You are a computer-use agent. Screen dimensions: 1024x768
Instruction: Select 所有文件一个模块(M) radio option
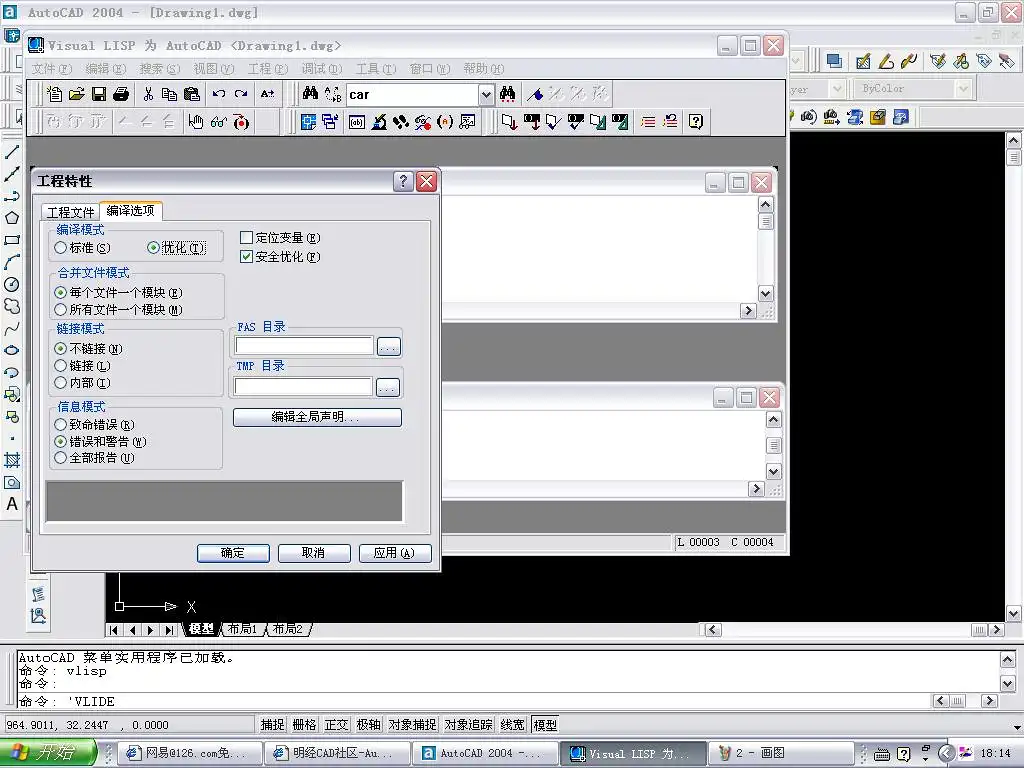click(x=118, y=310)
